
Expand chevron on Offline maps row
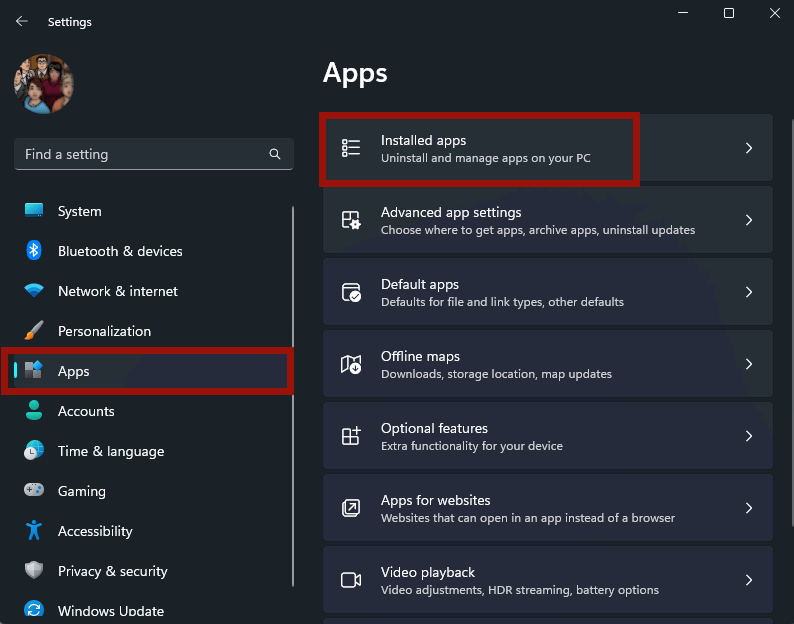[x=749, y=364]
